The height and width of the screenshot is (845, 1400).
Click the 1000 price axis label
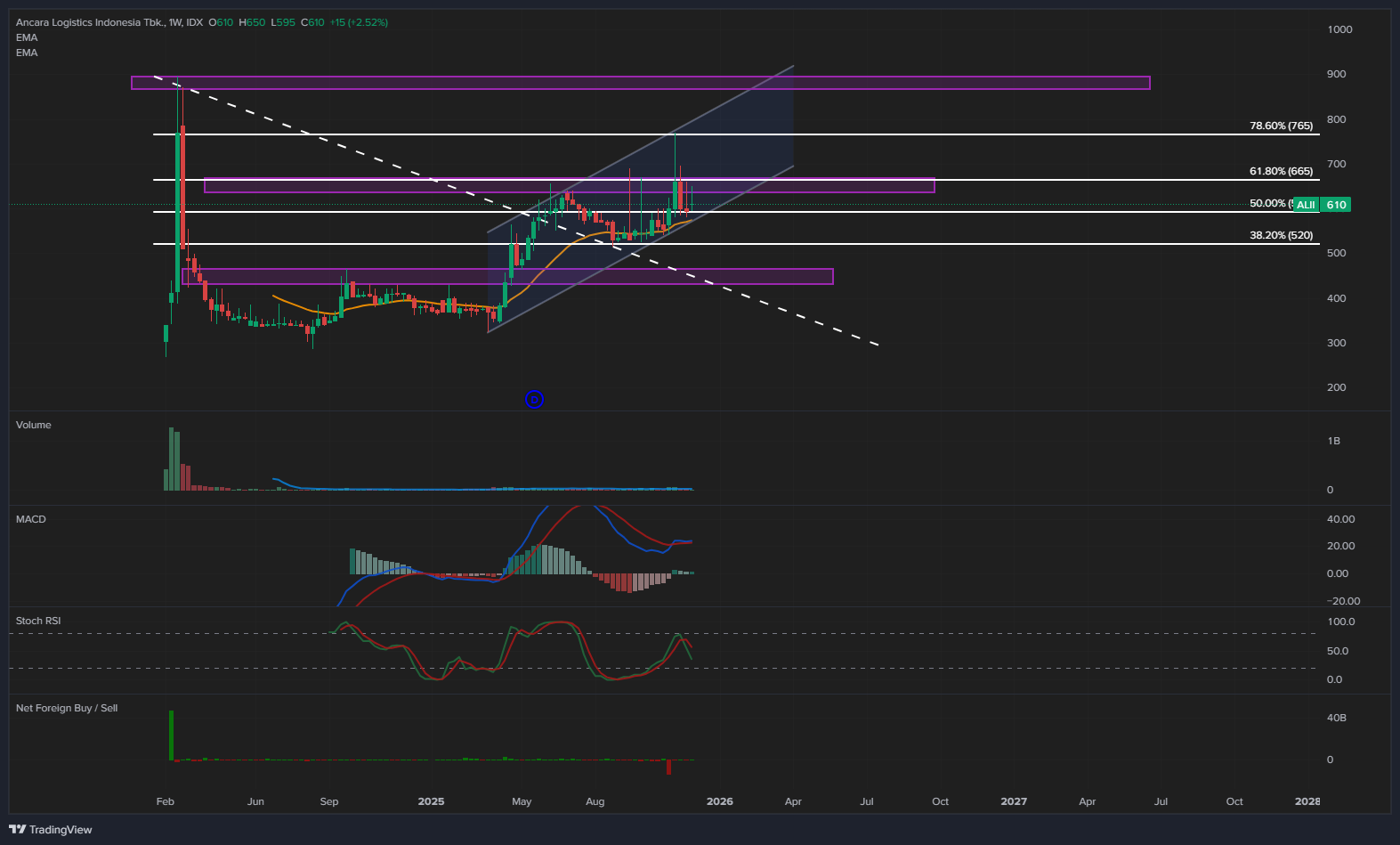tap(1339, 29)
